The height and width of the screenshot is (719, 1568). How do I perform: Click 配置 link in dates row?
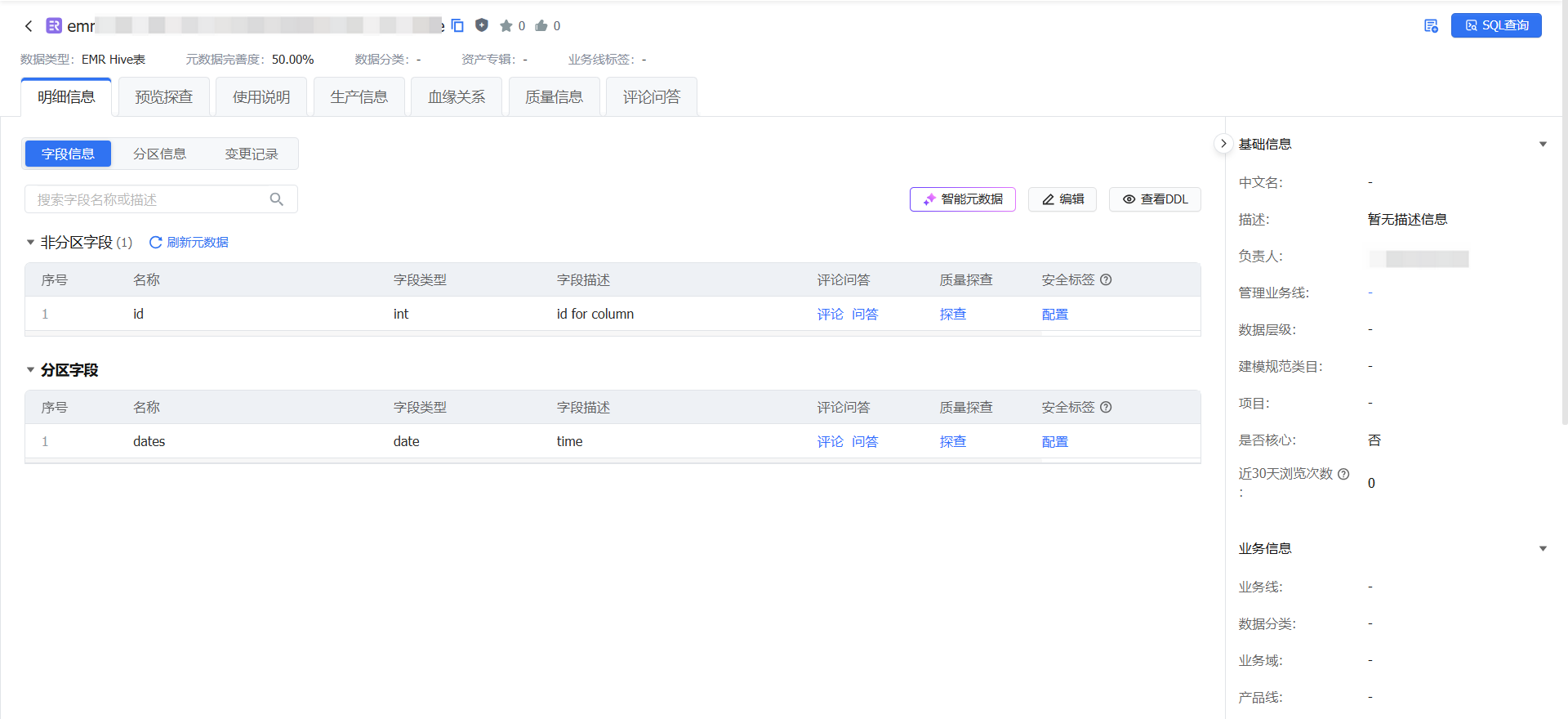tap(1055, 442)
